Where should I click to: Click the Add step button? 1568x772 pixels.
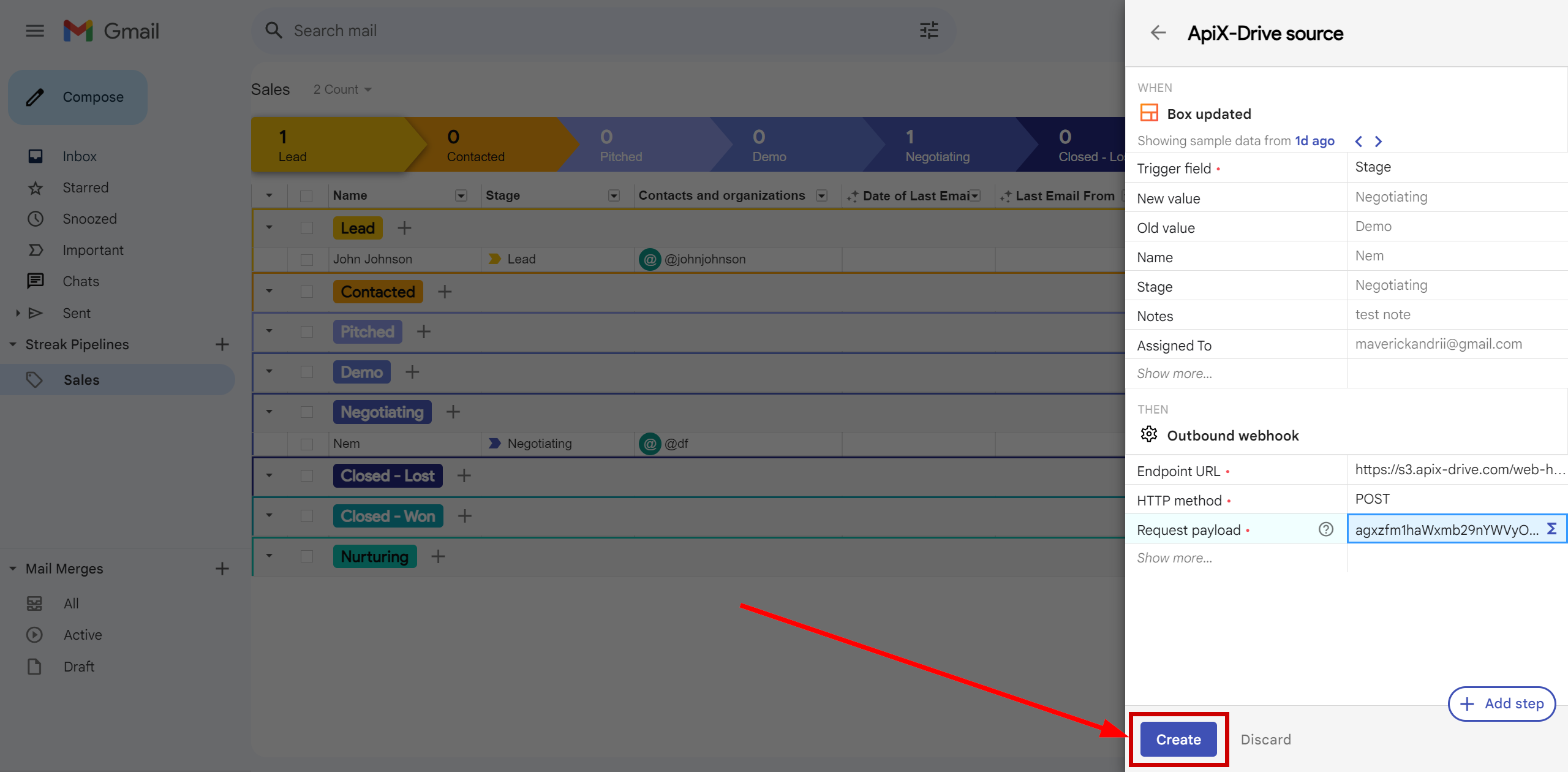point(1502,703)
